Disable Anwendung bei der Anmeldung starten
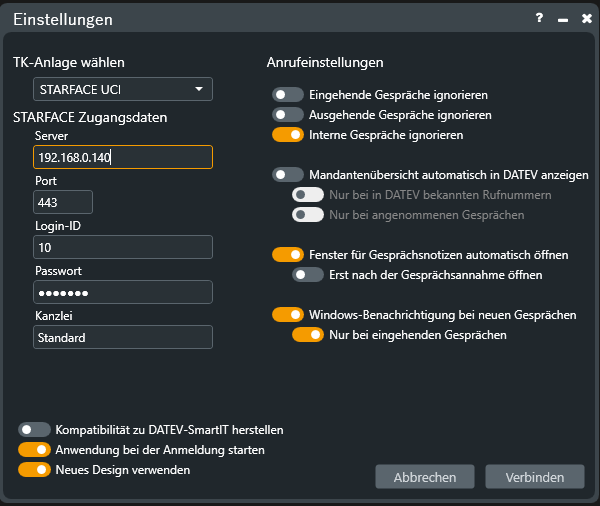The height and width of the screenshot is (506, 600). click(x=34, y=450)
